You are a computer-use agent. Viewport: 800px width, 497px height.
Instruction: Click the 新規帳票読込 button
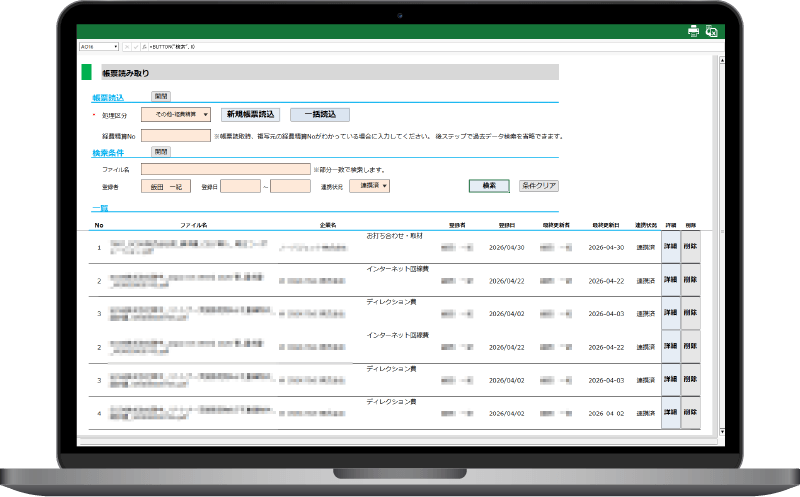pyautogui.click(x=251, y=114)
